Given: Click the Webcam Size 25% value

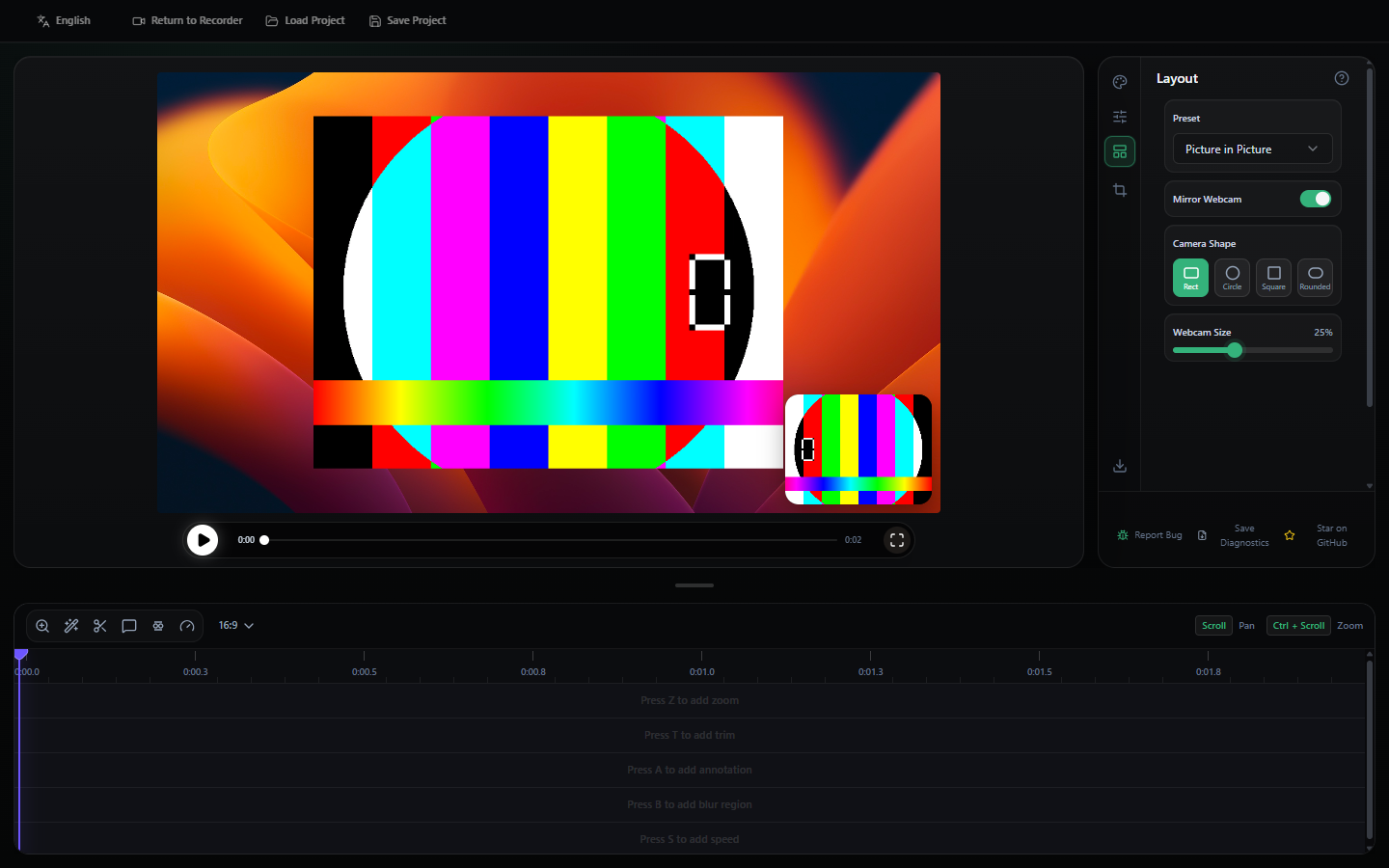Looking at the screenshot, I should coord(1323,333).
